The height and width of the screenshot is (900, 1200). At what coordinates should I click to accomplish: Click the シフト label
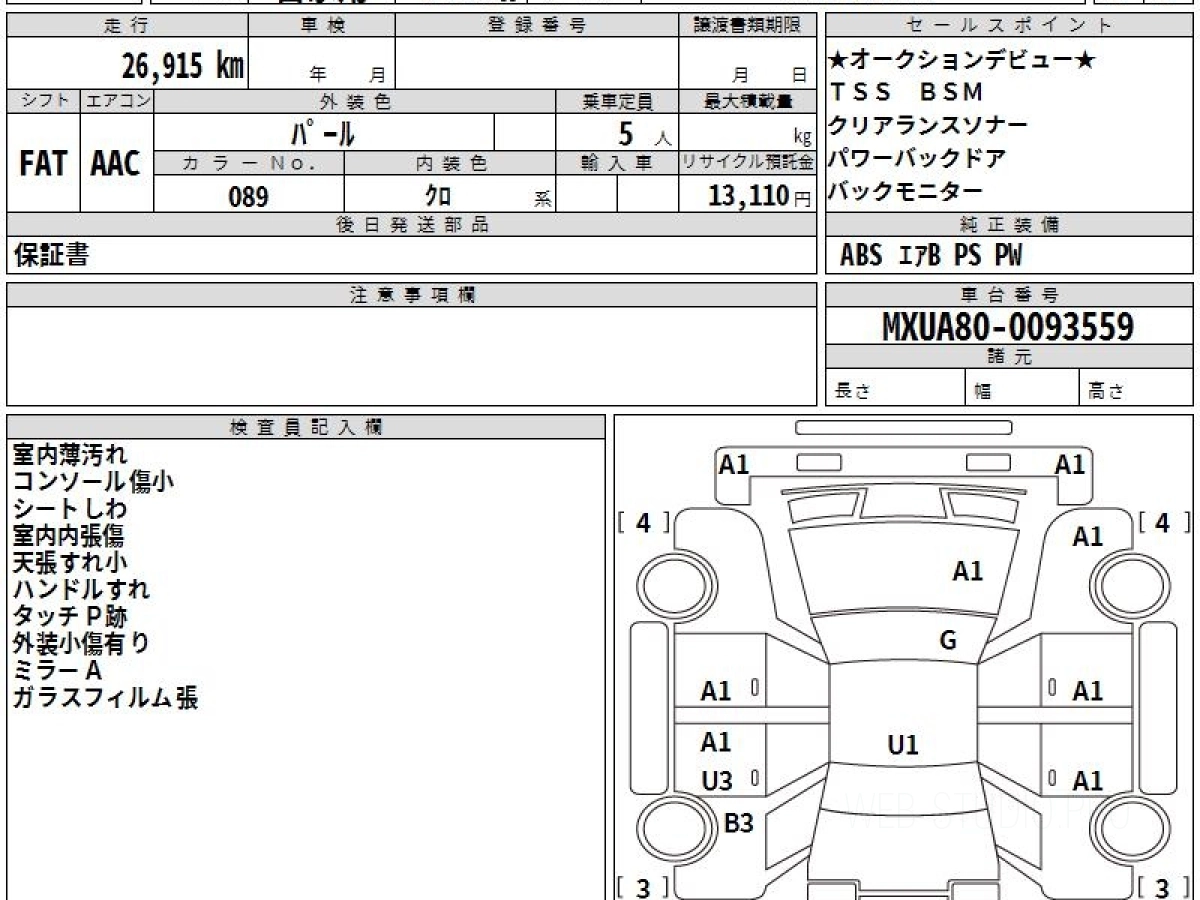43,101
